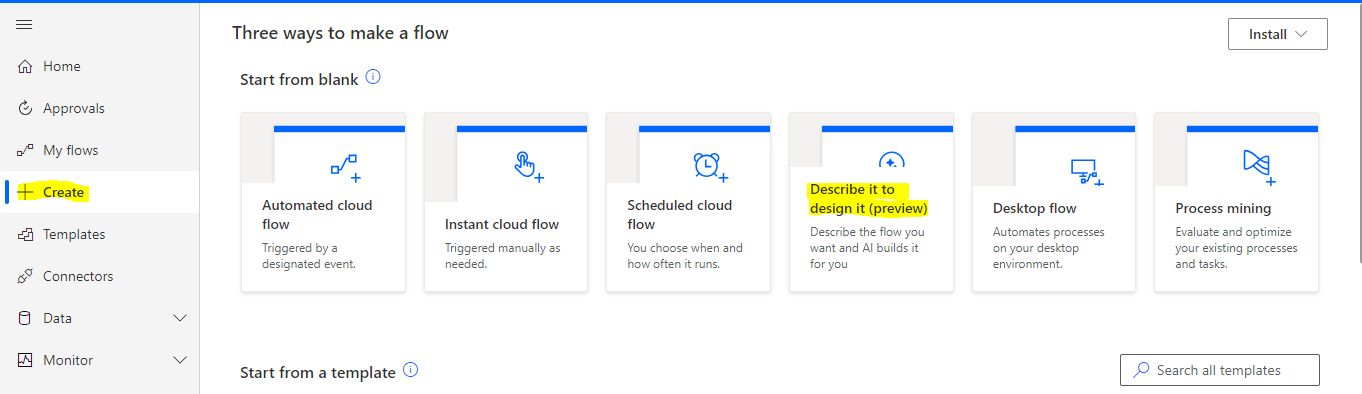Click the 'Start from a template' heading

point(318,372)
